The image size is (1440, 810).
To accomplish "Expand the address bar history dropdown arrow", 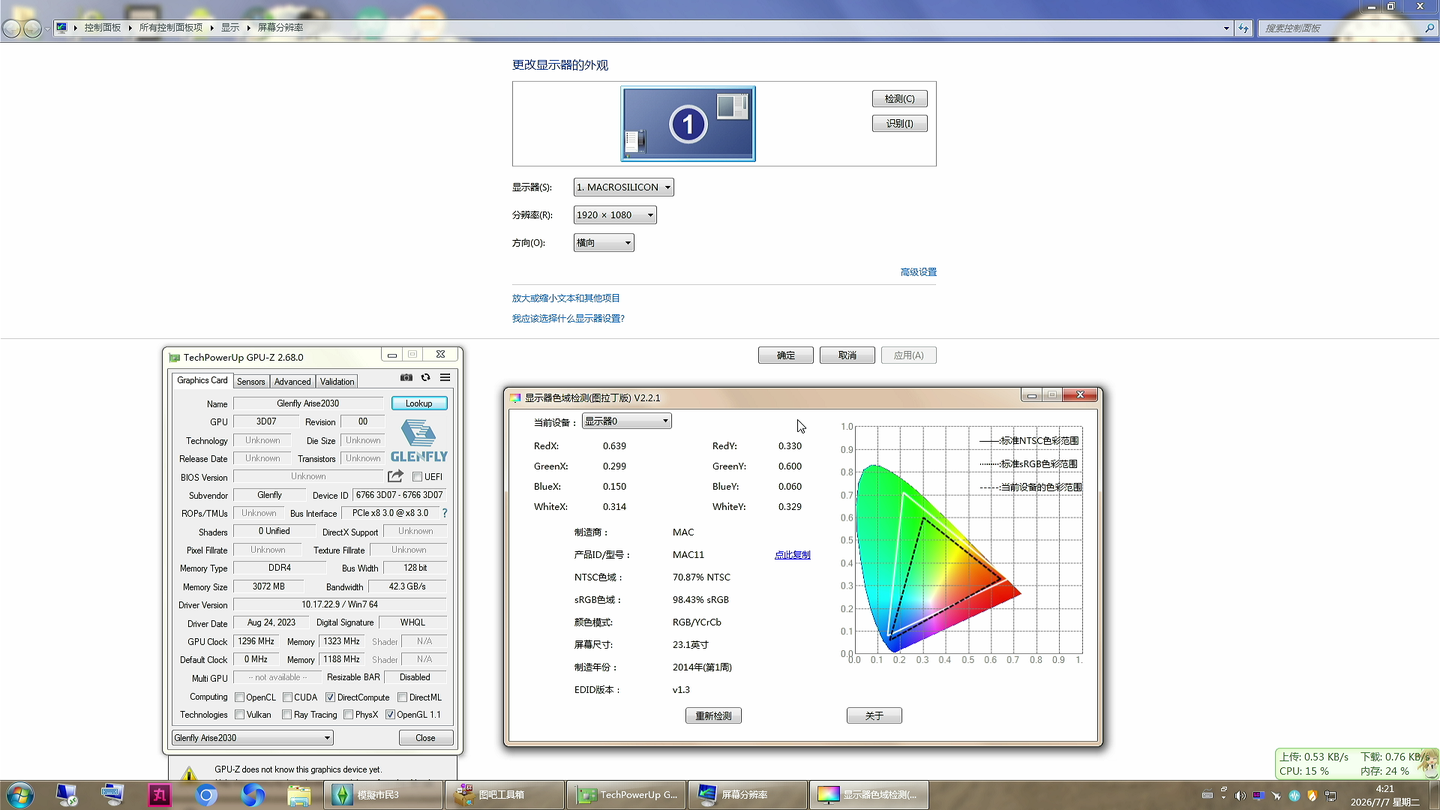I will [x=1226, y=28].
